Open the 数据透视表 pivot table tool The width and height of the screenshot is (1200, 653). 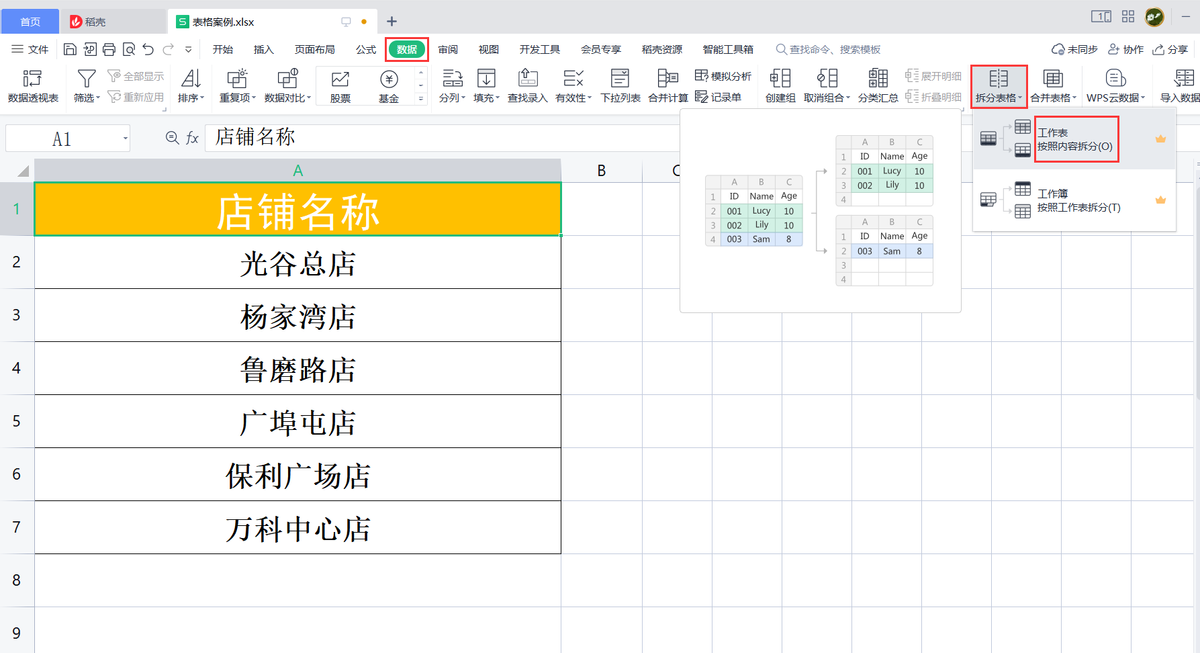click(33, 87)
